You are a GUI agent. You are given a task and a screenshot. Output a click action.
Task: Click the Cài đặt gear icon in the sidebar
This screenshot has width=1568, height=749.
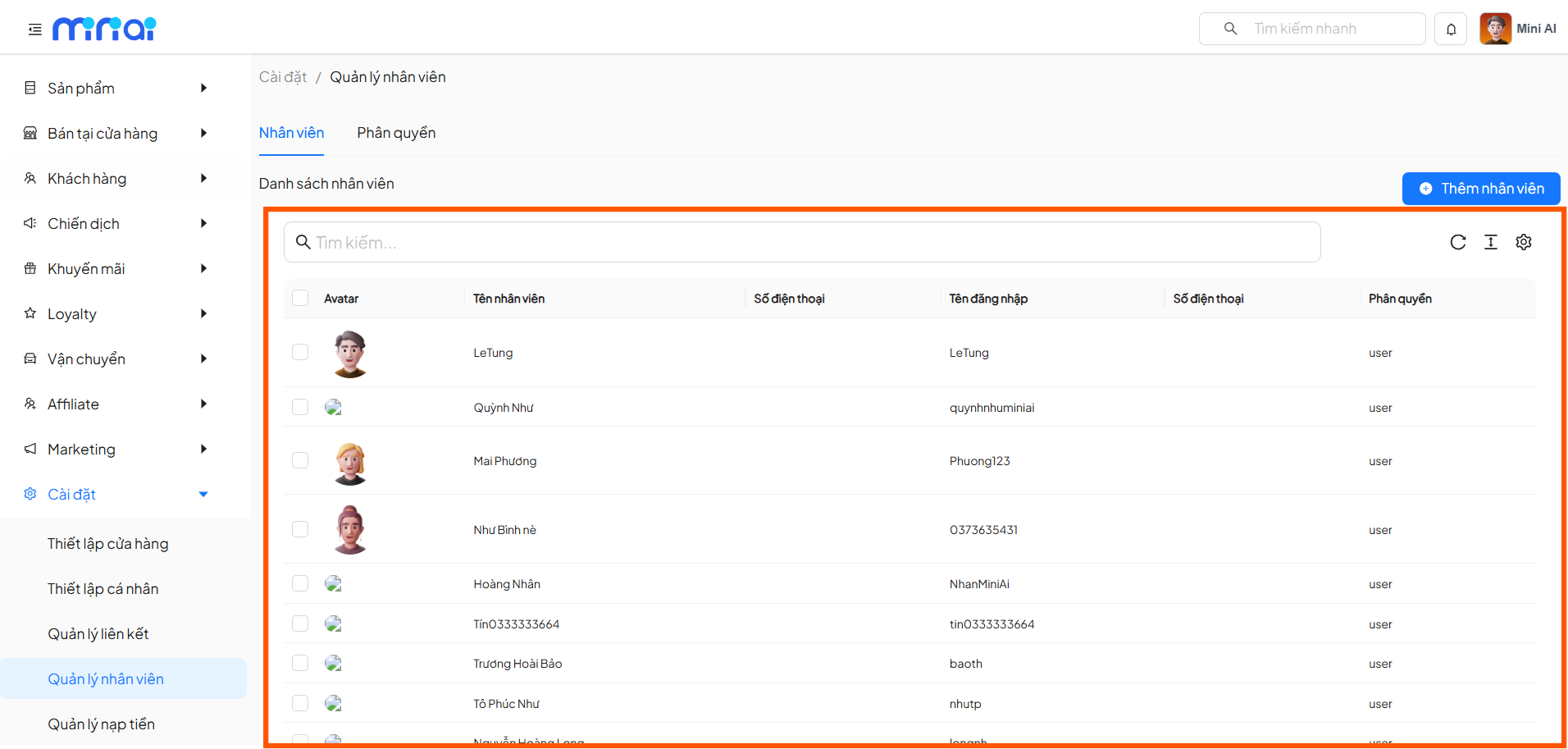[30, 493]
